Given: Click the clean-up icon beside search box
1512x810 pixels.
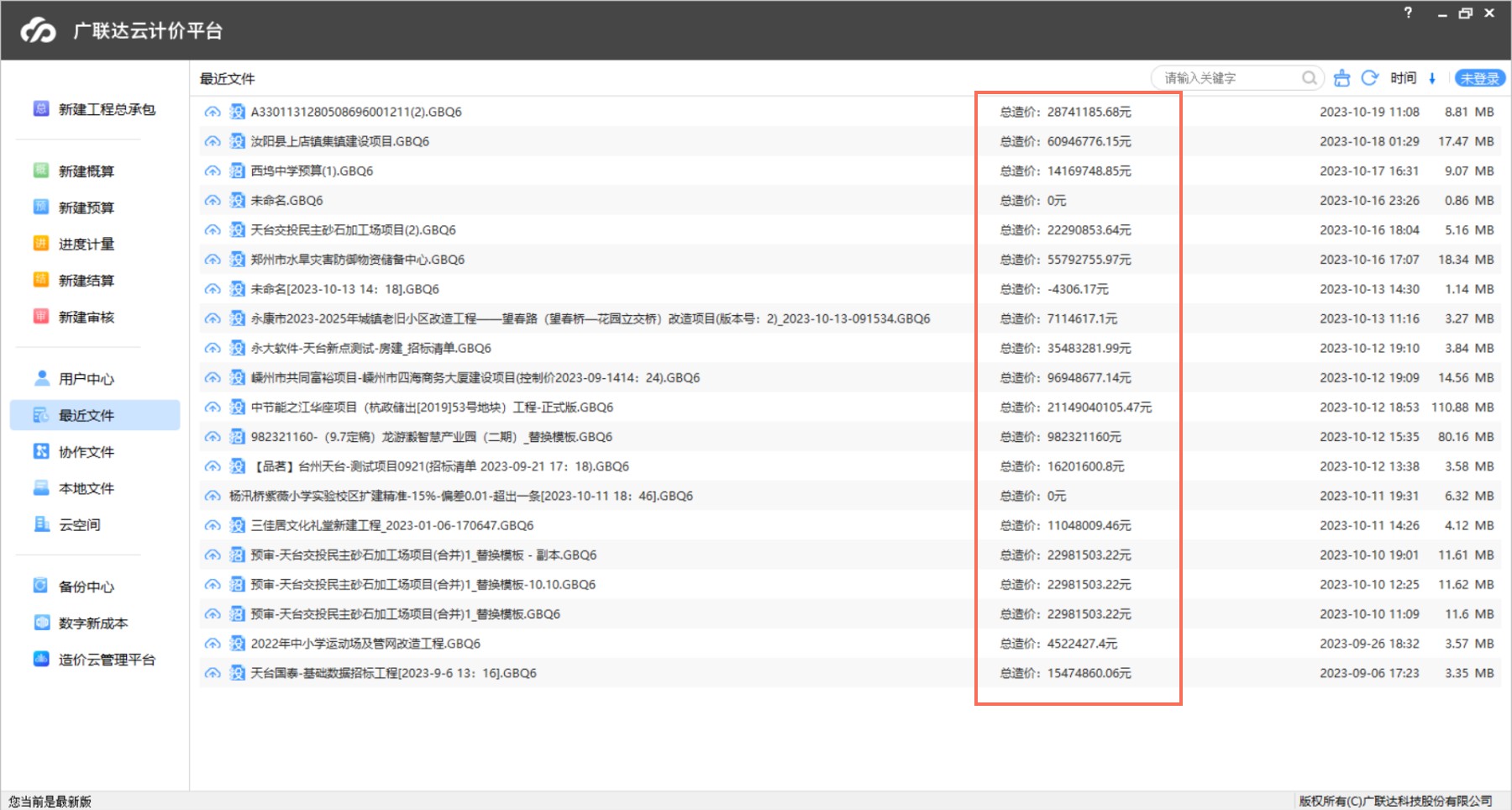Looking at the screenshot, I should point(1342,78).
